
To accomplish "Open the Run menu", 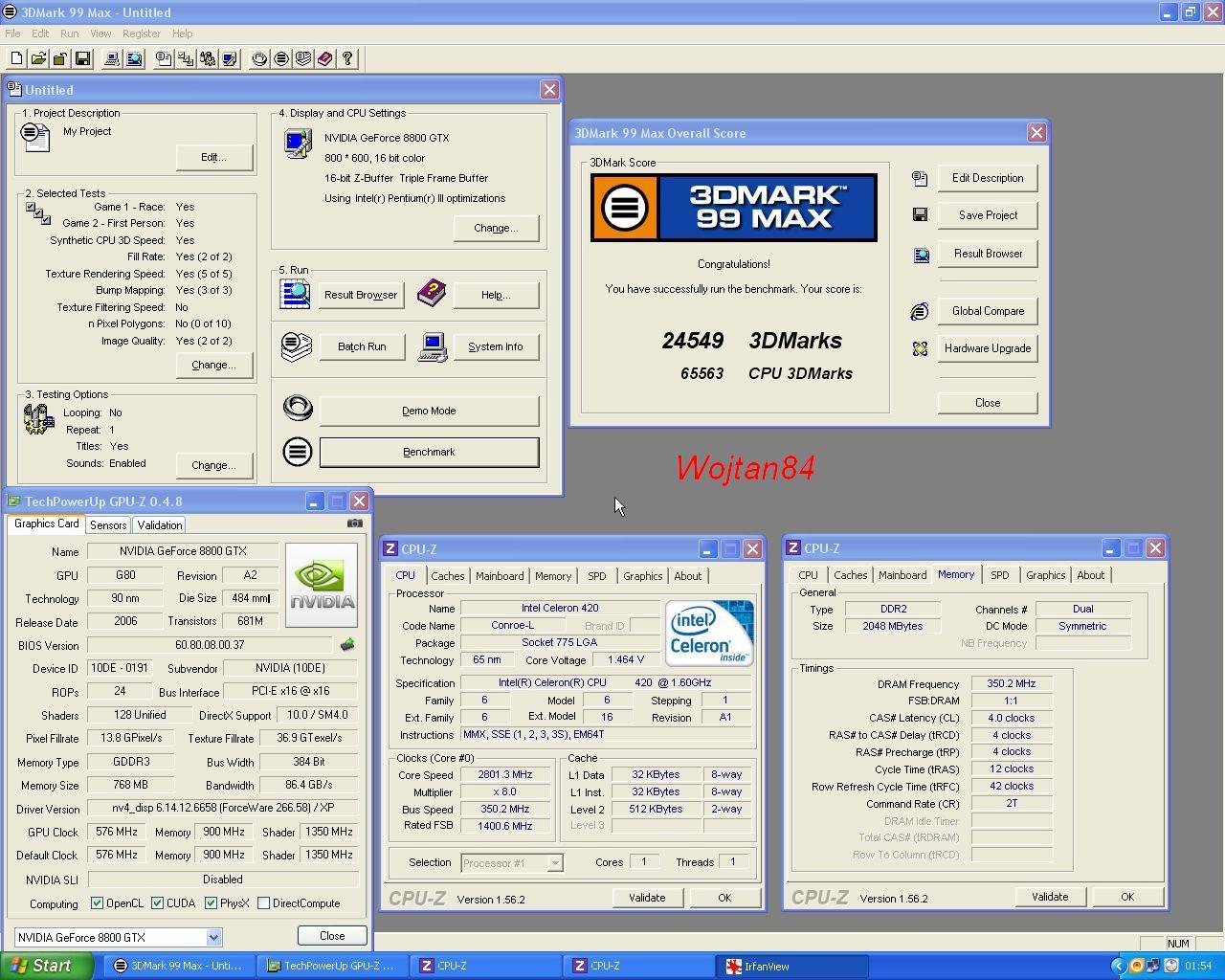I will (69, 33).
